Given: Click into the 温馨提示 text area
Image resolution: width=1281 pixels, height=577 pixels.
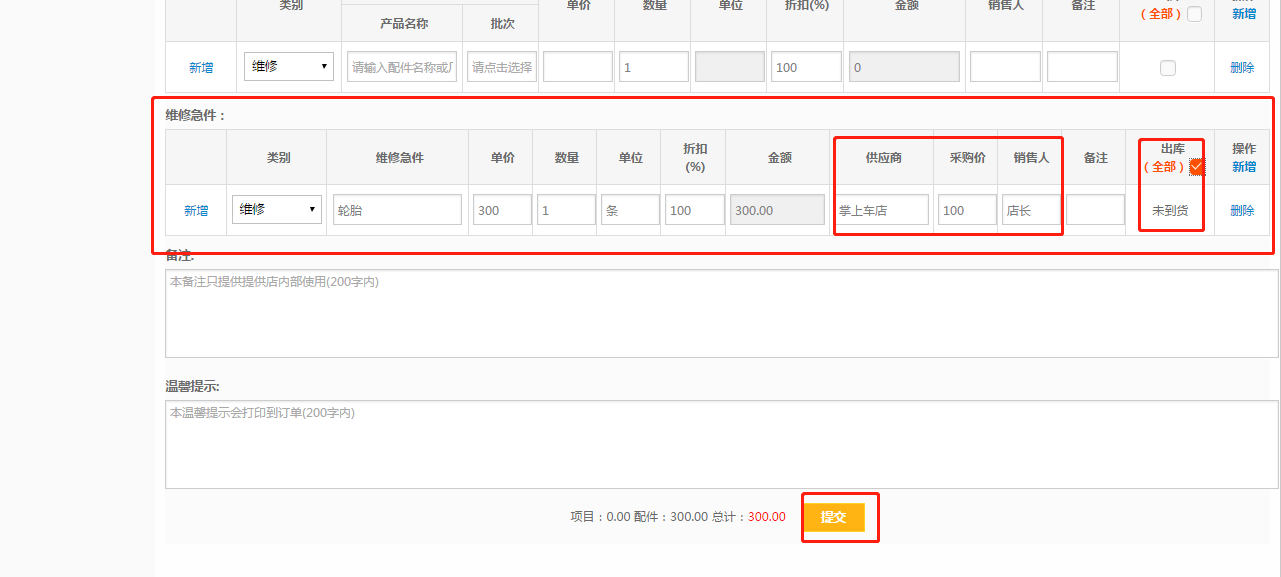Looking at the screenshot, I should tap(721, 444).
